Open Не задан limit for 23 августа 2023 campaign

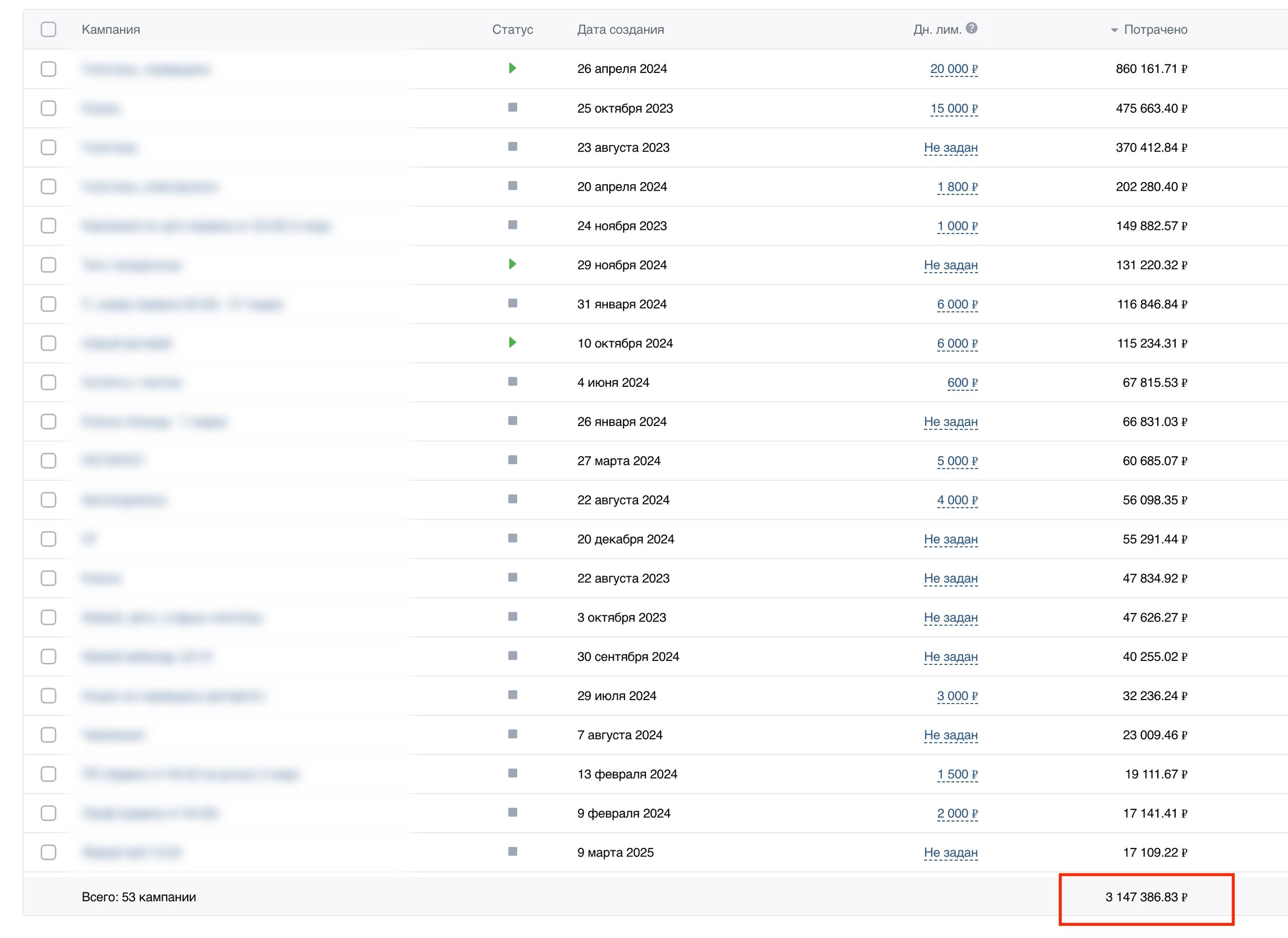click(x=950, y=148)
